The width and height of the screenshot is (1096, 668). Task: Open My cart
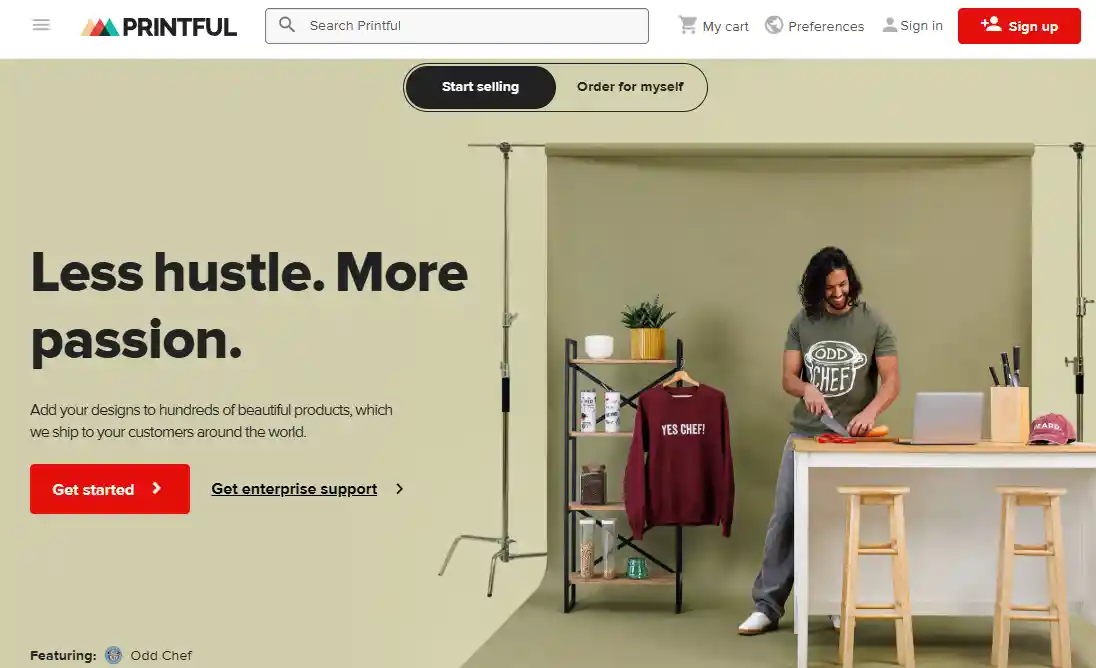tap(714, 26)
